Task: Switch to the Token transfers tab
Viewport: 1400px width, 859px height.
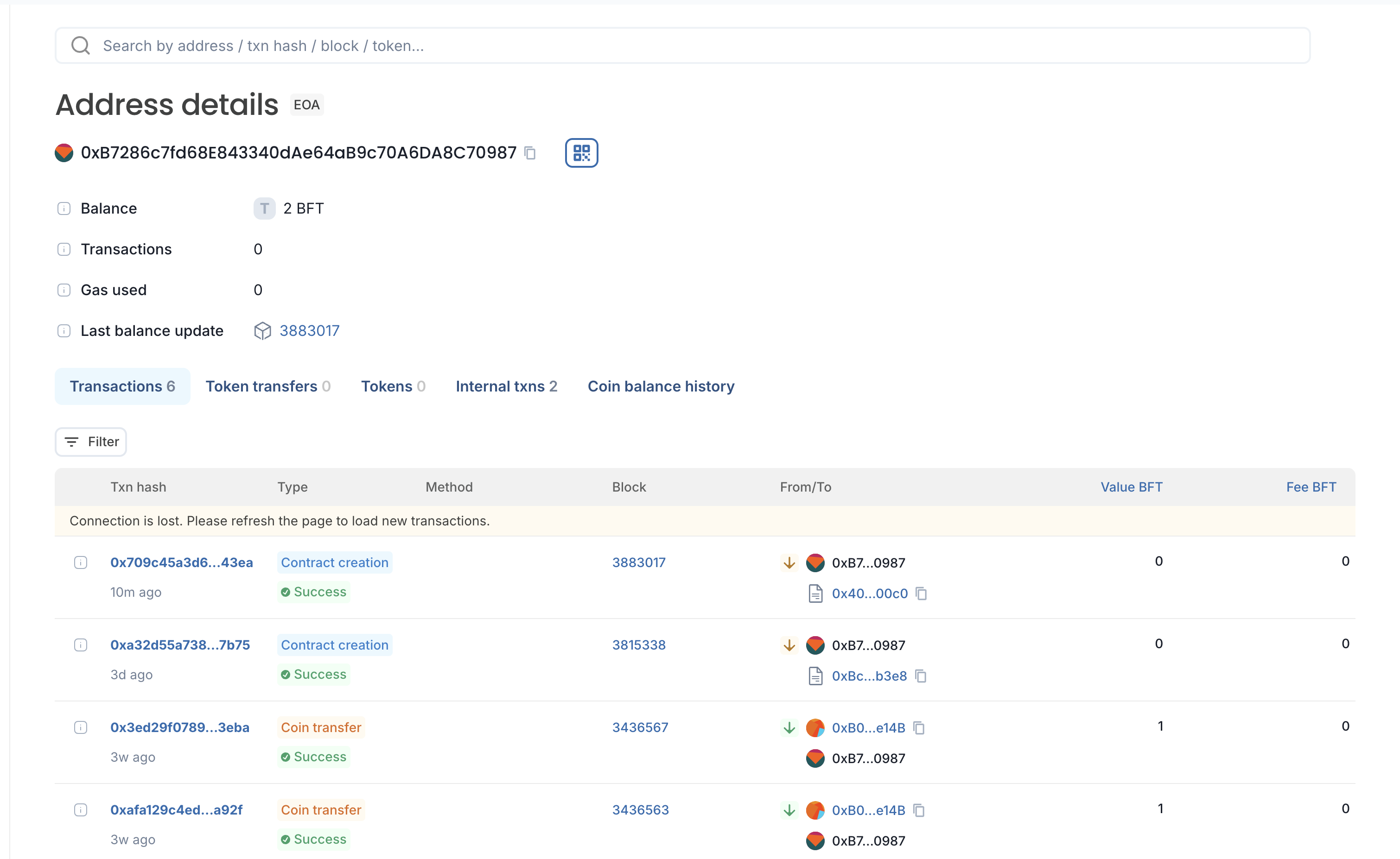Action: click(268, 386)
